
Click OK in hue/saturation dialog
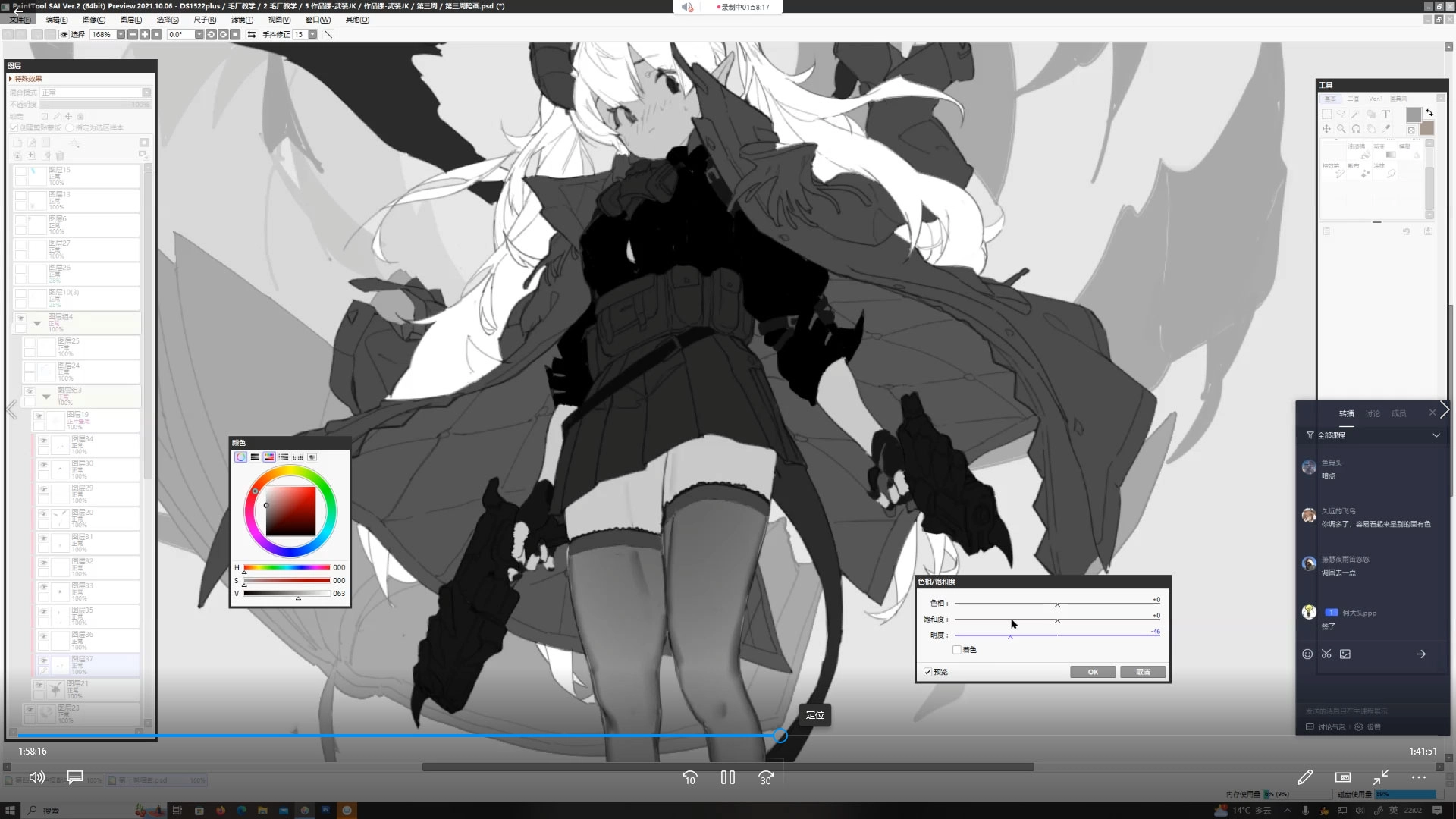(x=1093, y=672)
